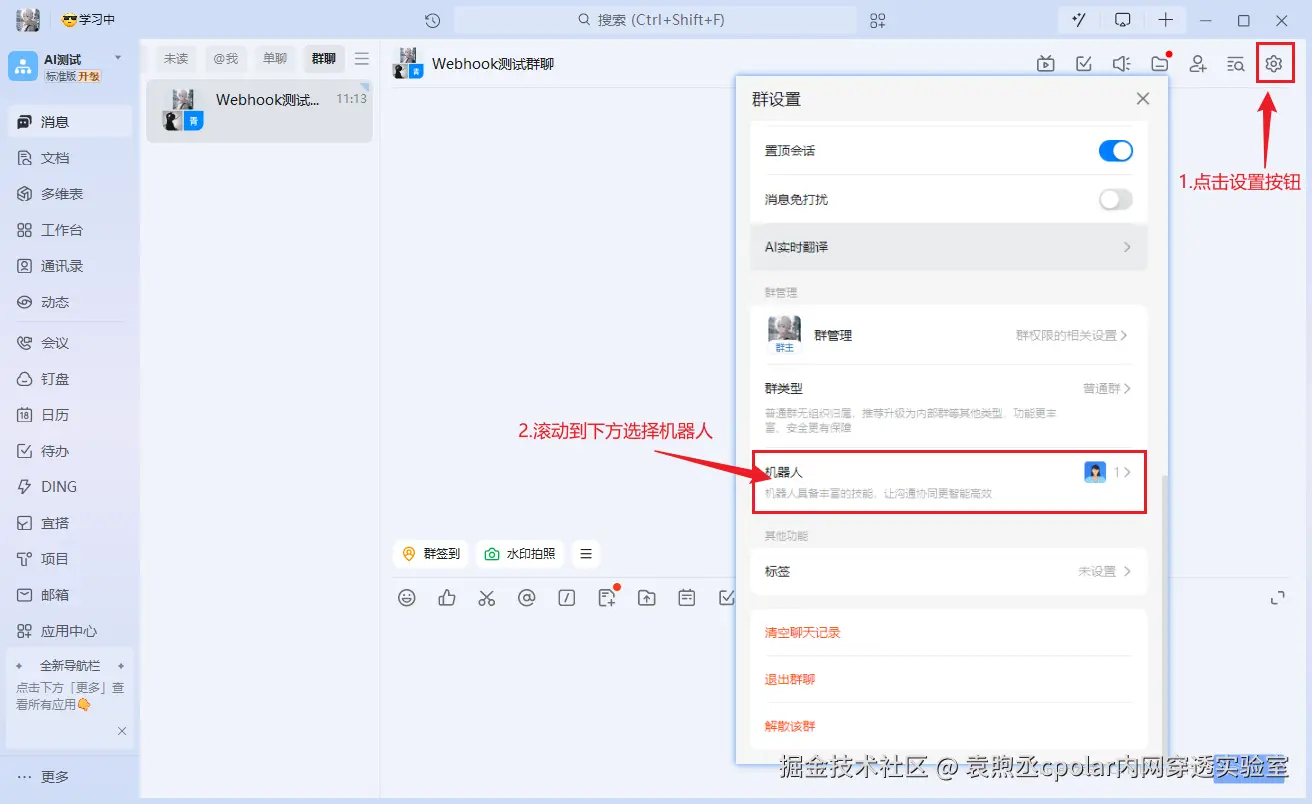The width and height of the screenshot is (1312, 804).
Task: Select the screenshot scissors tool
Action: click(487, 598)
